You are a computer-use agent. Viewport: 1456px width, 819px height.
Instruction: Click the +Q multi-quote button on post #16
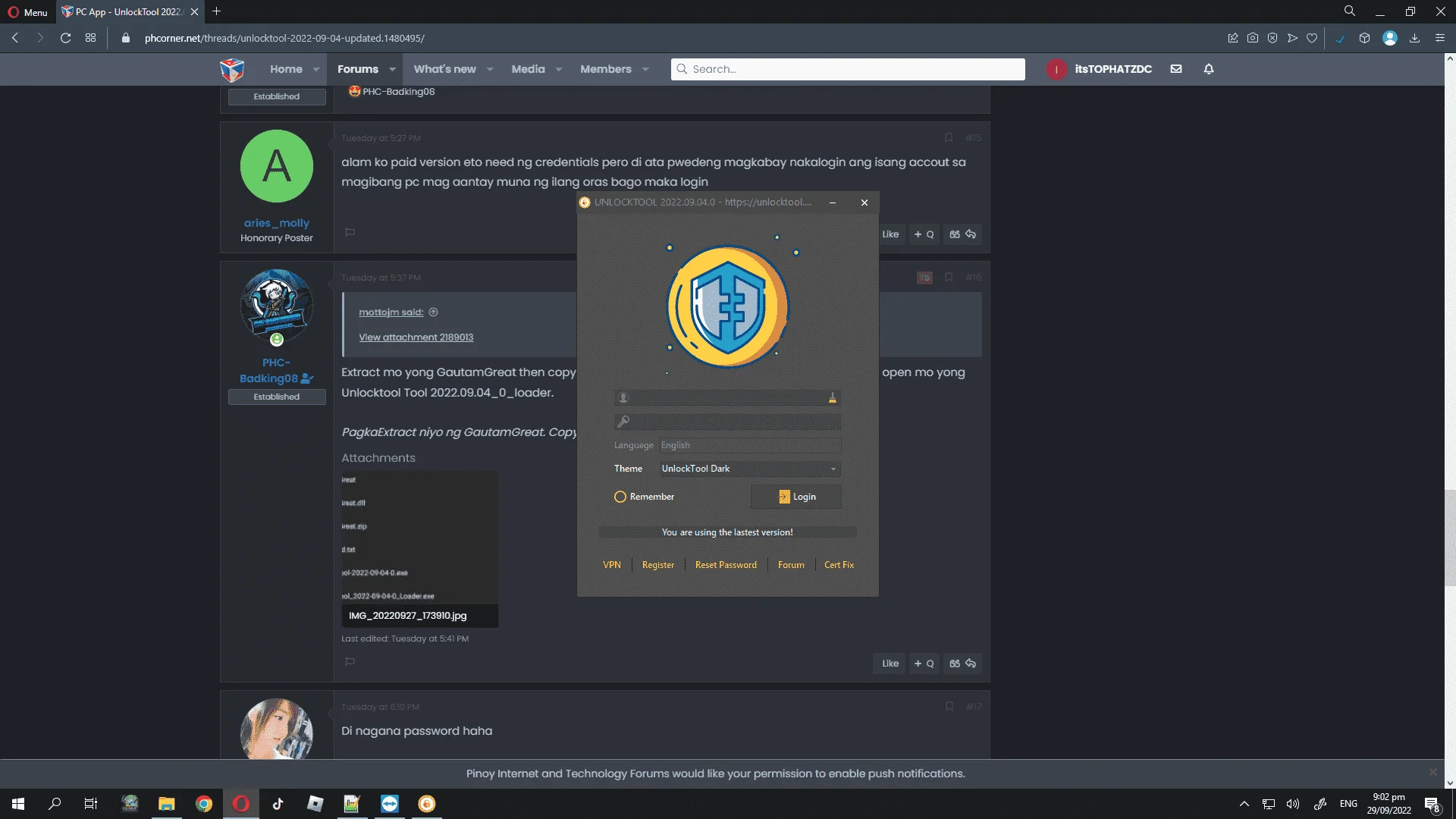tap(924, 664)
